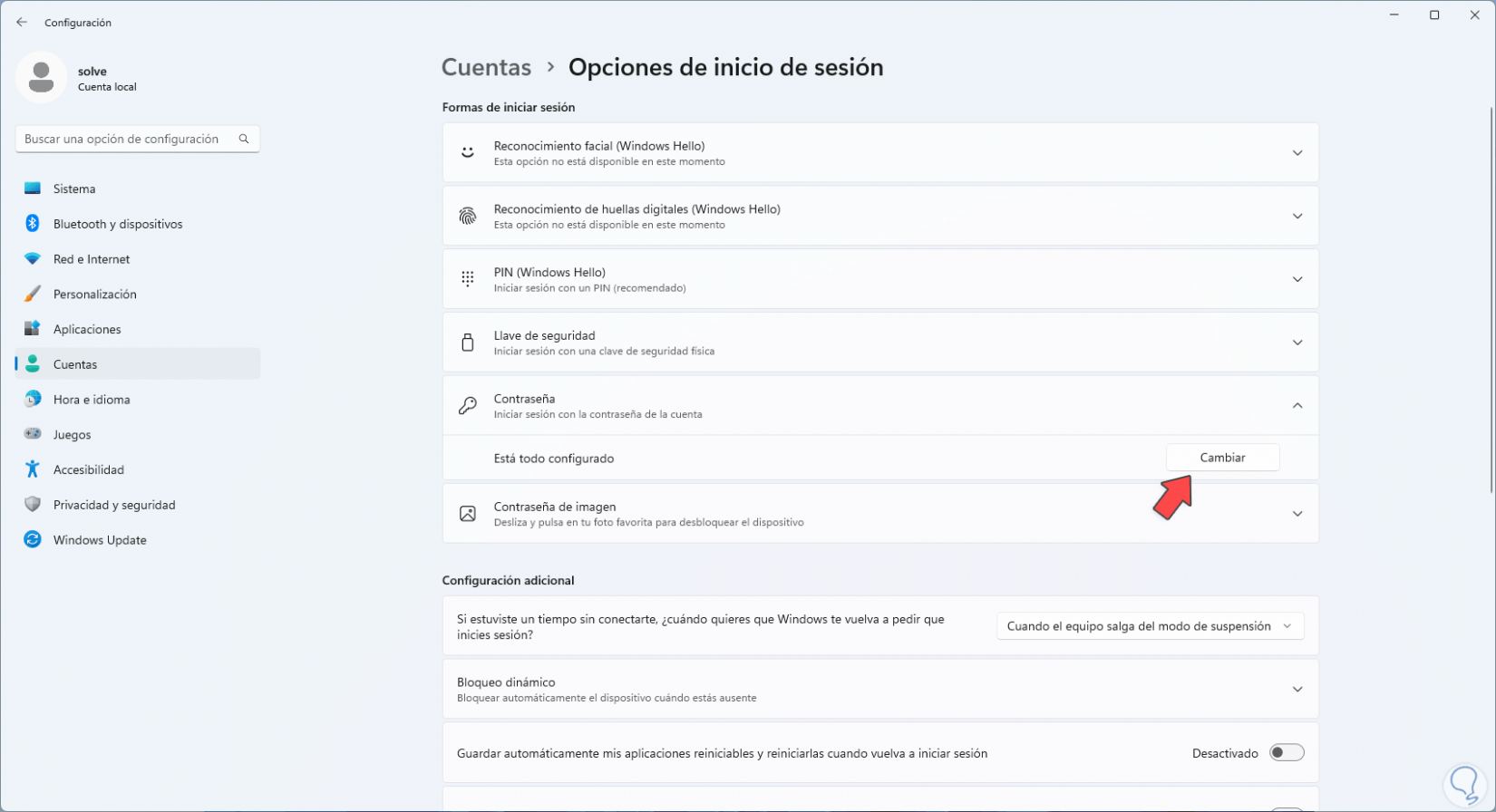Select Personalización in the sidebar

(x=138, y=295)
